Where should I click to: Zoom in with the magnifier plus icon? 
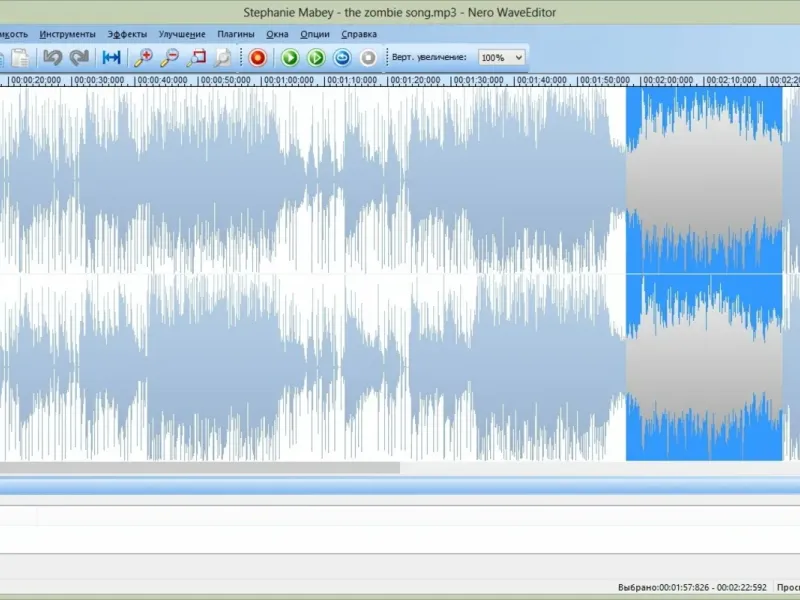(x=144, y=58)
